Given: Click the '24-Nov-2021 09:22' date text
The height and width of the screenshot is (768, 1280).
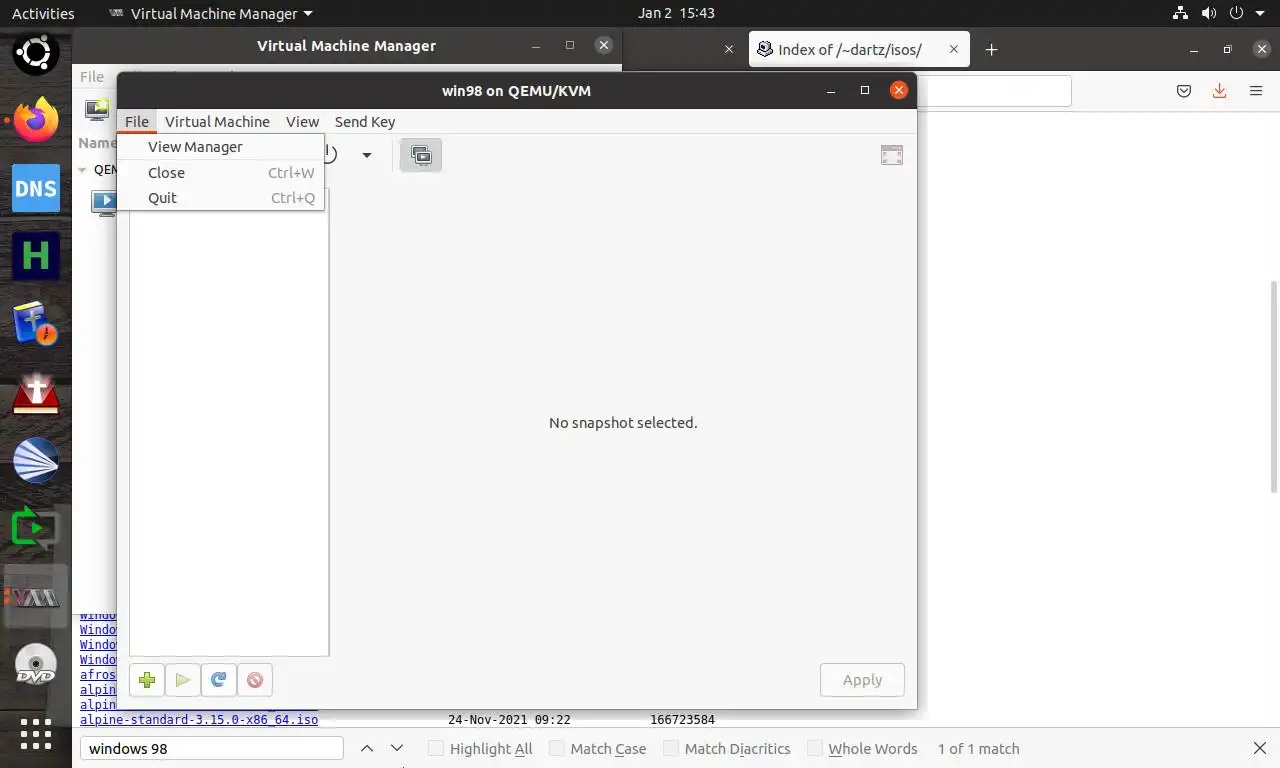Looking at the screenshot, I should pyautogui.click(x=509, y=719).
